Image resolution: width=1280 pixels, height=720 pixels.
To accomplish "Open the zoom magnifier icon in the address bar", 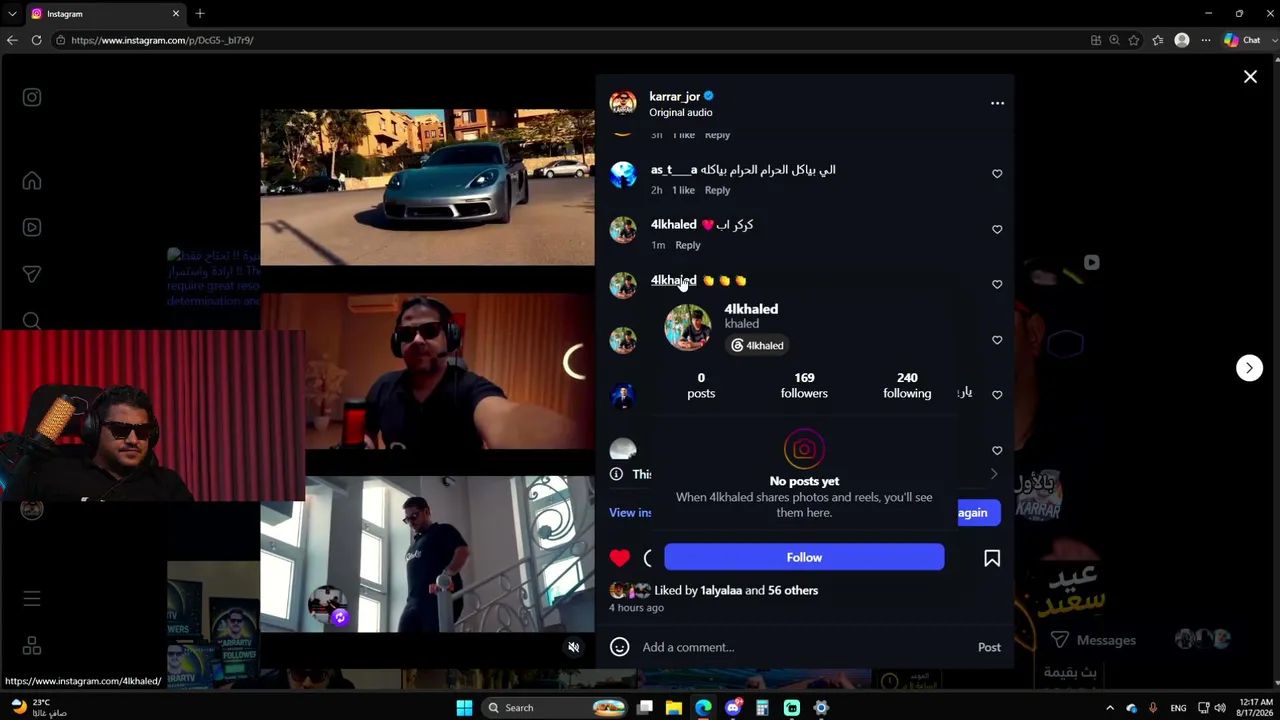I will point(1114,40).
